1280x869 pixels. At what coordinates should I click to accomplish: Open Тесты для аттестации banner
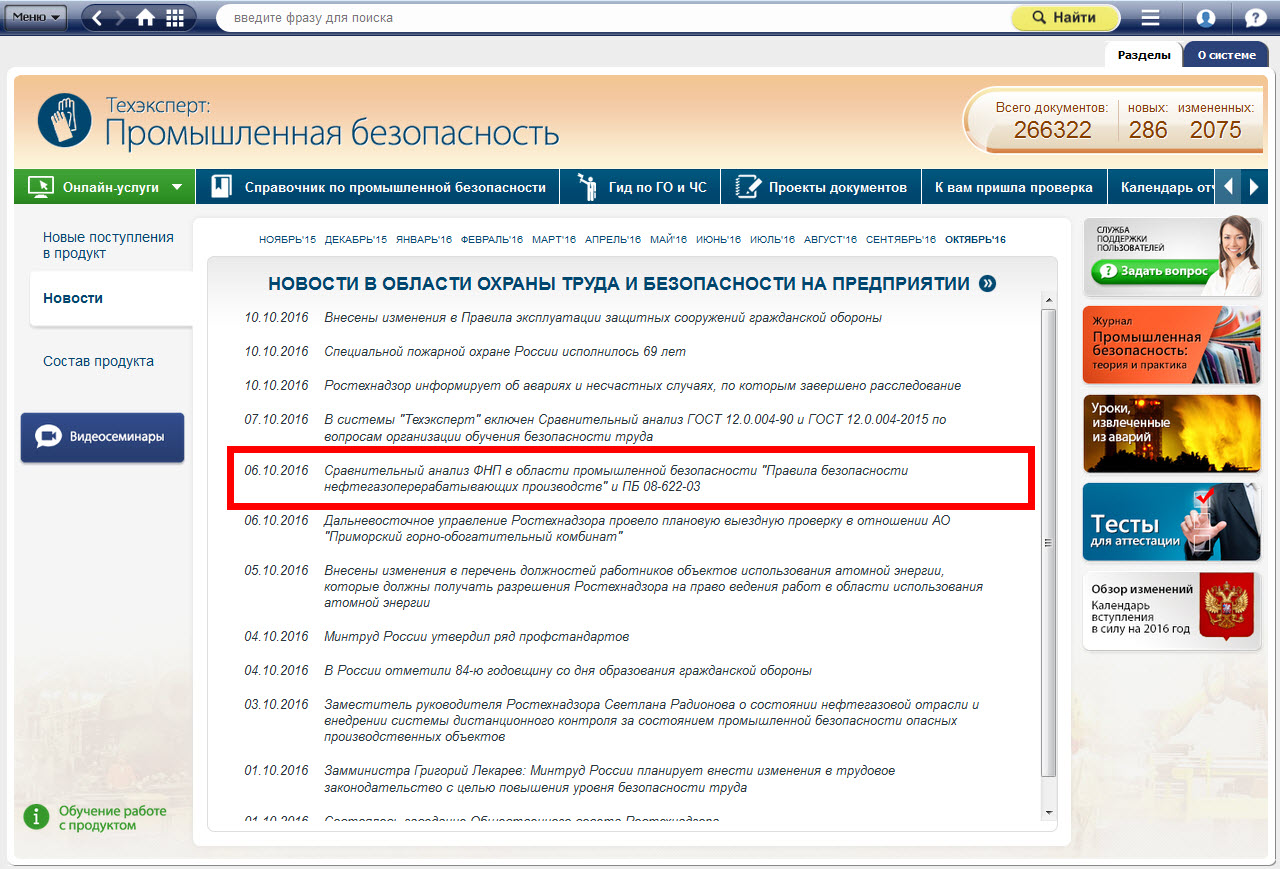pyautogui.click(x=1171, y=522)
